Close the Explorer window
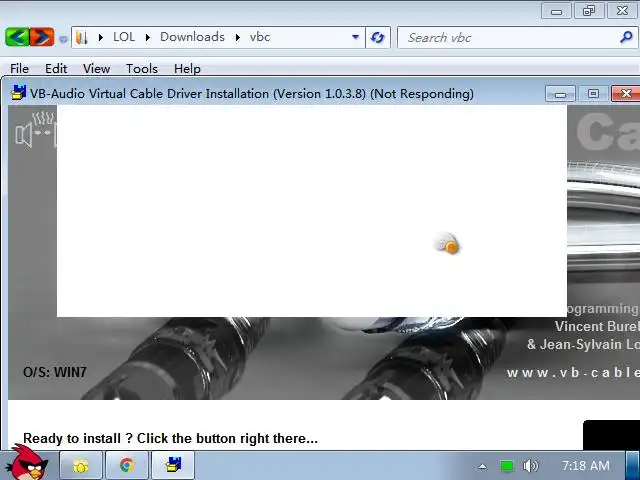Image resolution: width=640 pixels, height=480 pixels. tap(622, 11)
